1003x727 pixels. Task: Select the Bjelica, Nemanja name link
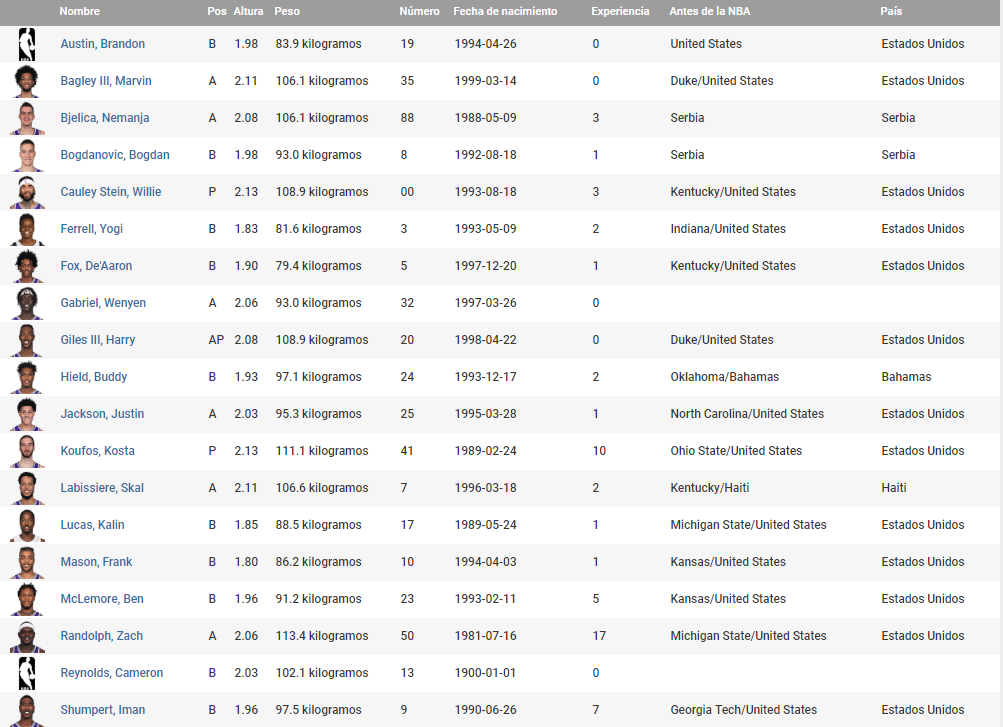tap(105, 118)
